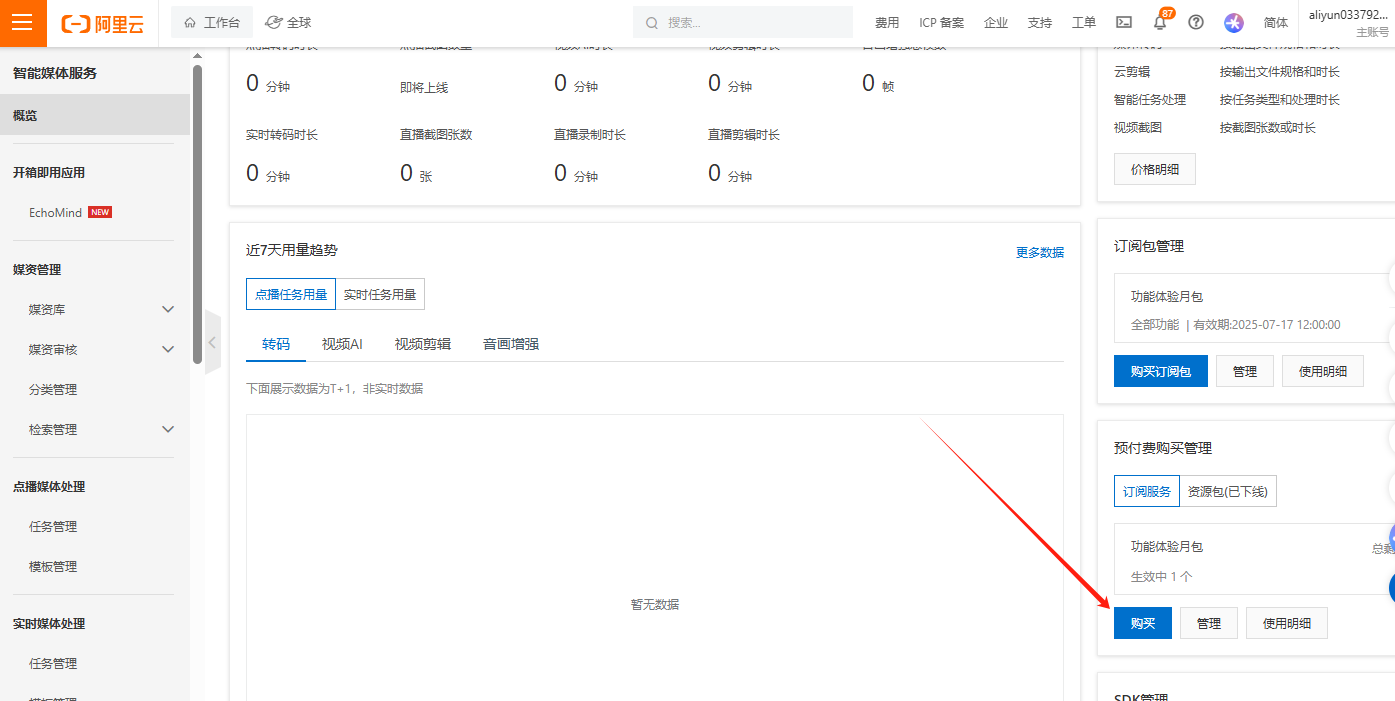Open the 全球 region selector

pyautogui.click(x=289, y=22)
